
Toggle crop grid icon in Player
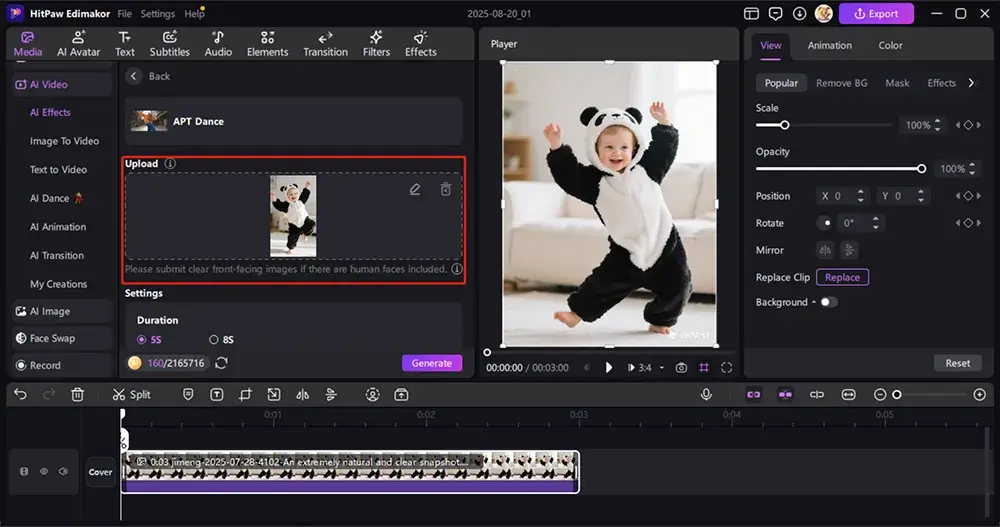[x=704, y=367]
